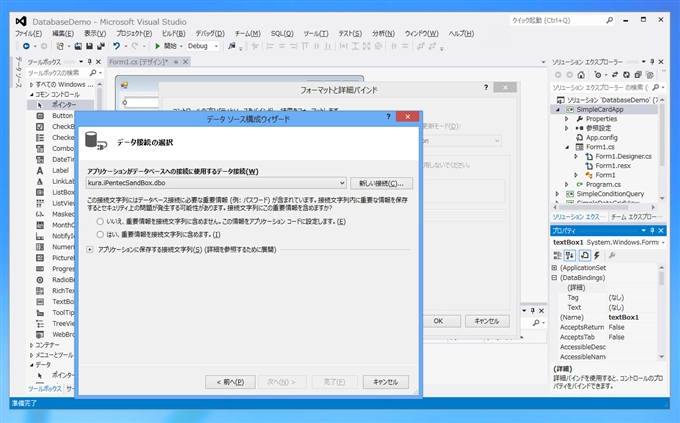This screenshot has height=423, width=680.
Task: Expand the Containers toolbox group
Action: coord(32,345)
